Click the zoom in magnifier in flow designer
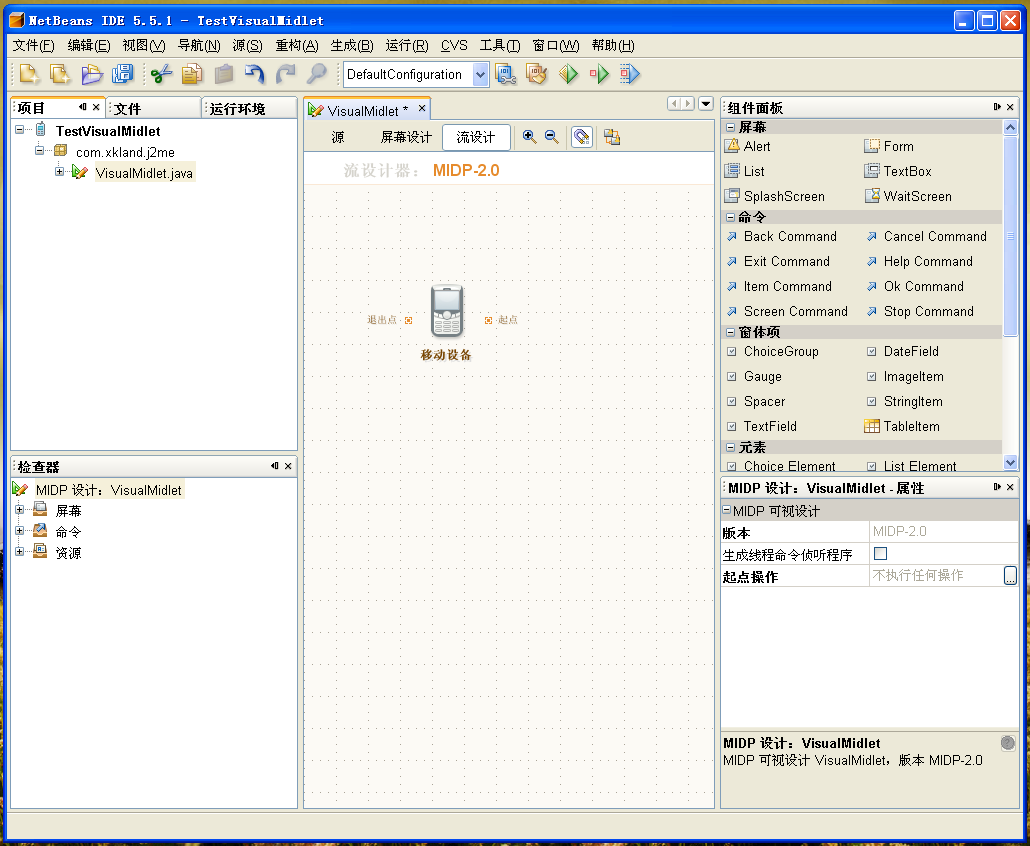 [x=529, y=137]
